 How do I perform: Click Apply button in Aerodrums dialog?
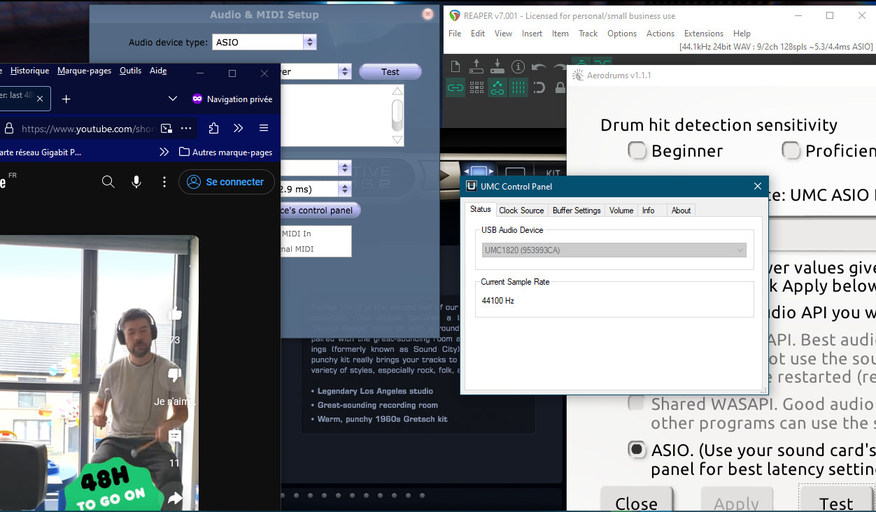pos(736,502)
